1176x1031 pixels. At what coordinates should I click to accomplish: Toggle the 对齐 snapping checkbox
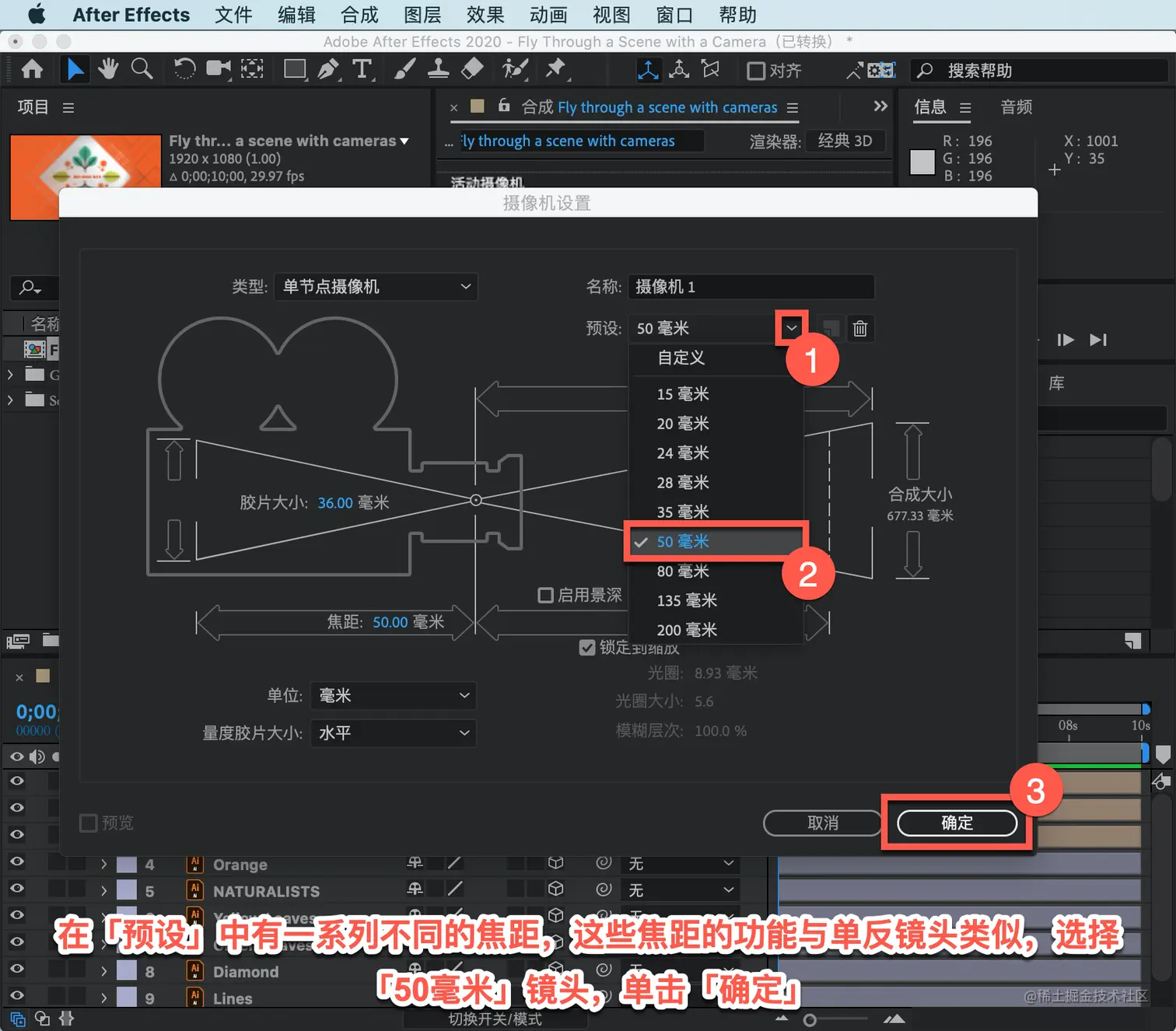click(x=755, y=71)
